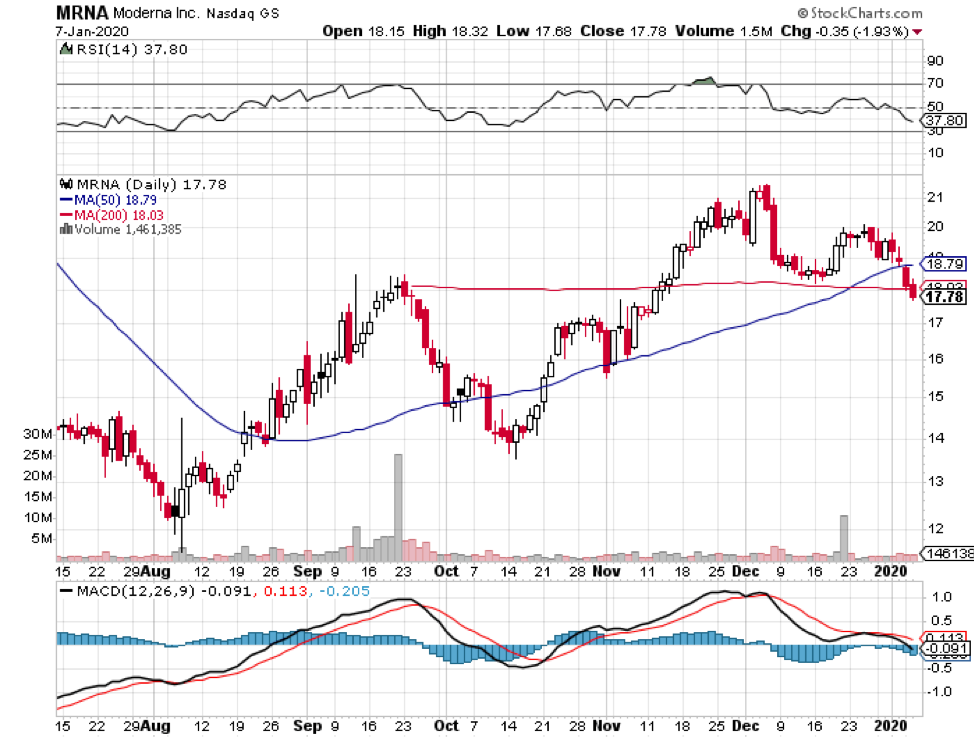Click the tall December volume spike bar
This screenshot has width=974, height=737.
pos(844,537)
